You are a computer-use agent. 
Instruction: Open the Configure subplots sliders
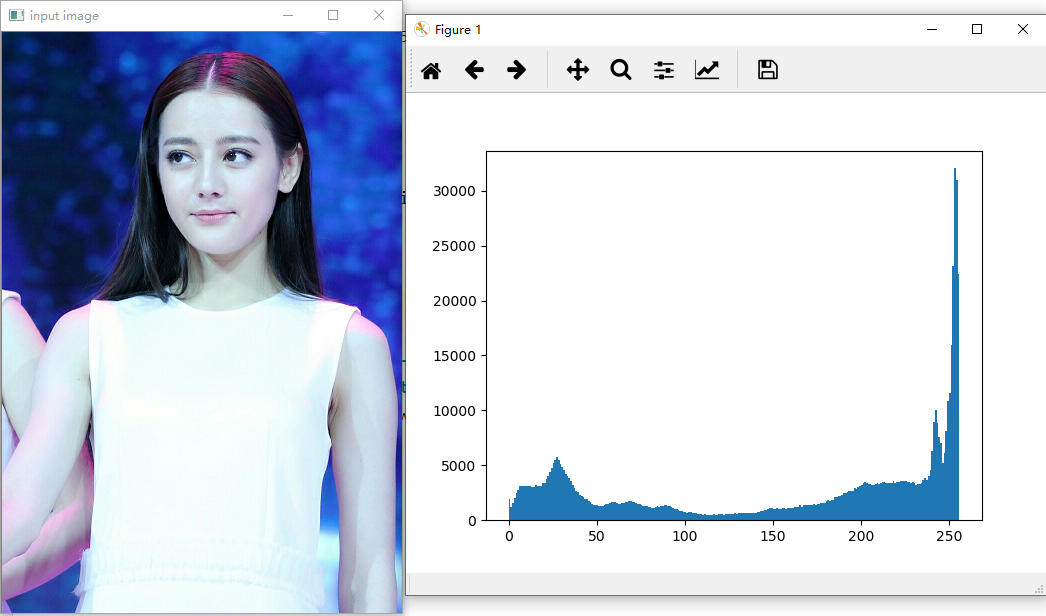[663, 70]
